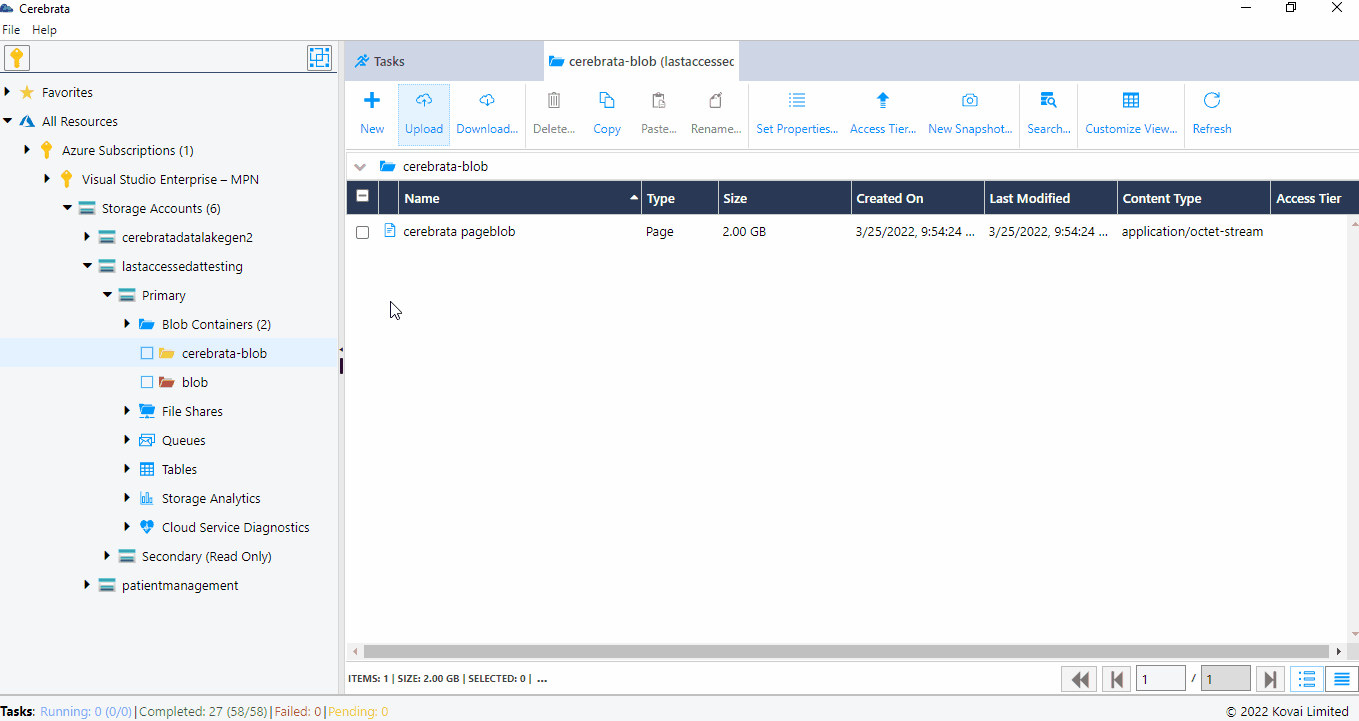
Task: Collapse the lastaccessedattesting storage account
Action: point(86,265)
